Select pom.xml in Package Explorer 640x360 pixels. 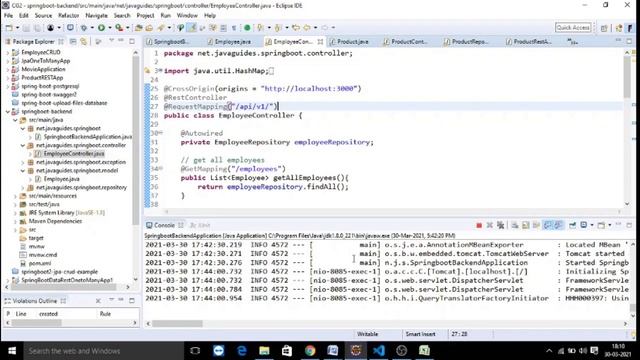(40, 263)
